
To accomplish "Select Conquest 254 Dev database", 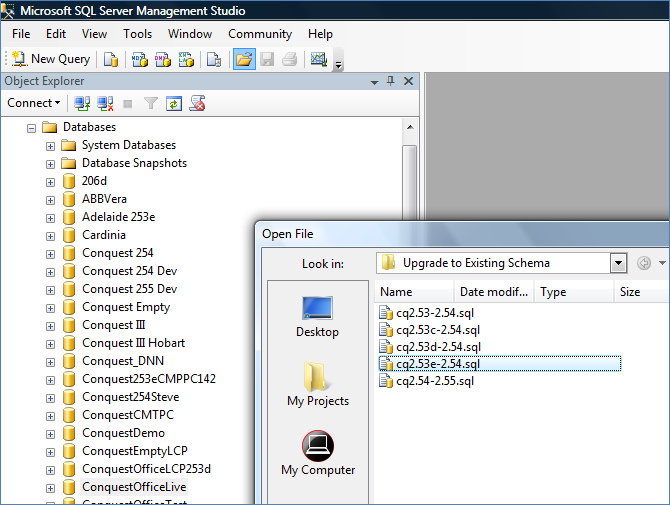I will click(129, 271).
